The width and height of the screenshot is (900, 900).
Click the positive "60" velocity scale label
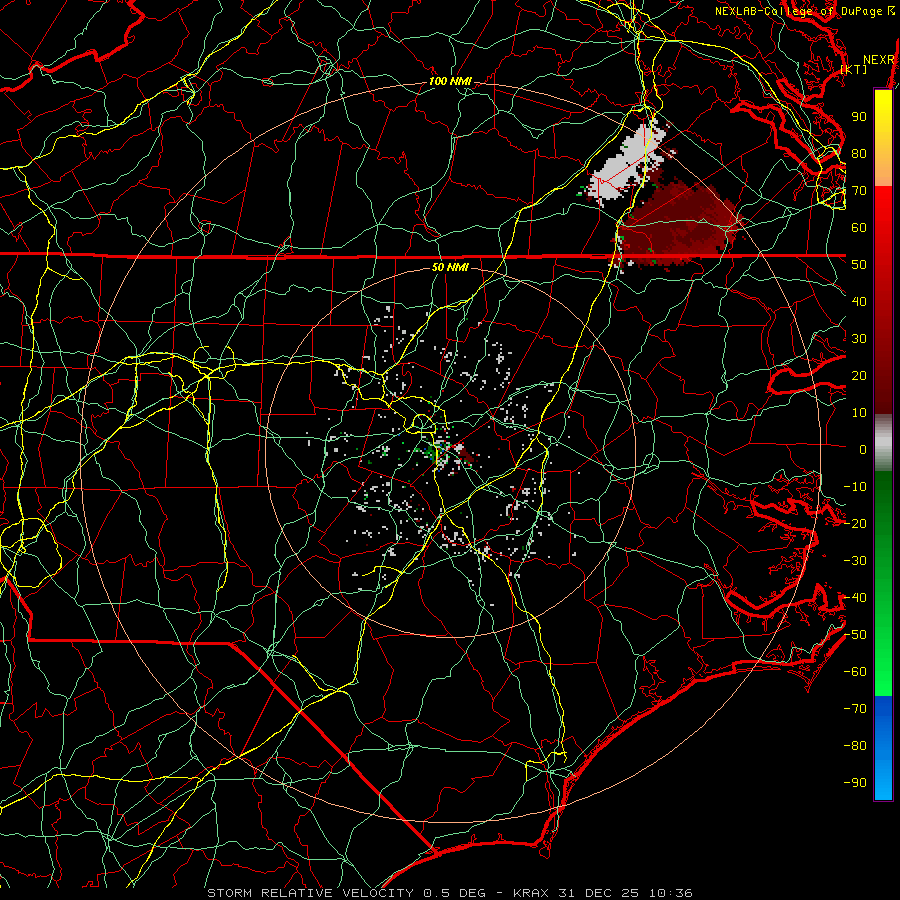pyautogui.click(x=859, y=228)
